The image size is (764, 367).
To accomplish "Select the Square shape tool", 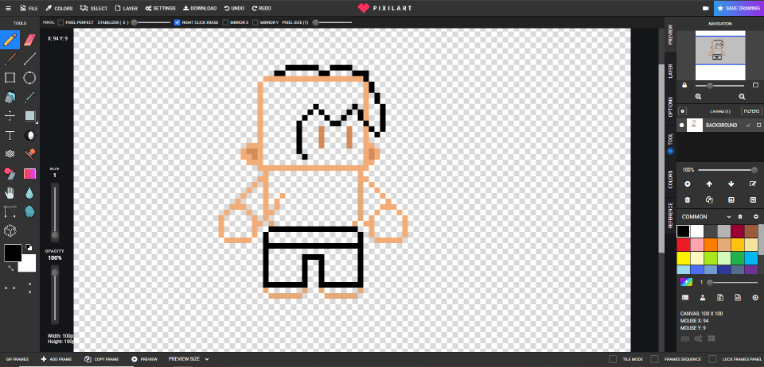I will [x=10, y=77].
